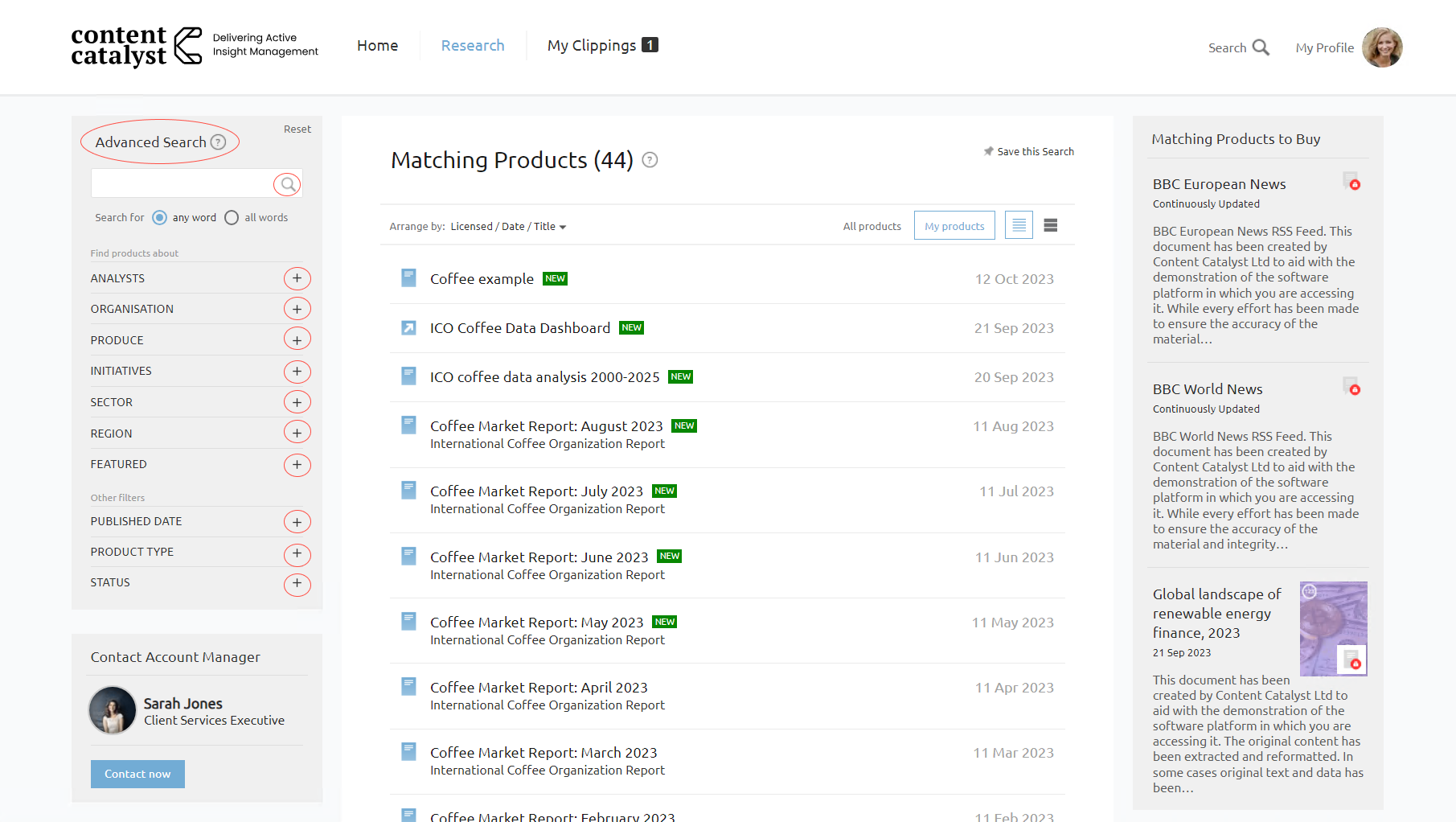Screen dimensions: 1456x822
Task: Click the Advanced Search help icon
Action: (218, 142)
